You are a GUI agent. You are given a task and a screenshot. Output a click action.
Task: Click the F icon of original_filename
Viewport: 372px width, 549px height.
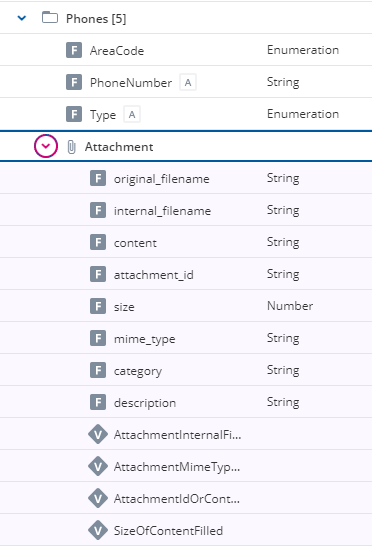tap(98, 178)
